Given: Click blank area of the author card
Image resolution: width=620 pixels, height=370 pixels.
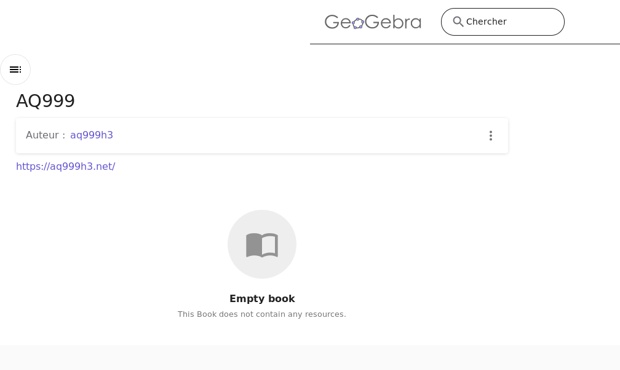Looking at the screenshot, I should point(297,136).
